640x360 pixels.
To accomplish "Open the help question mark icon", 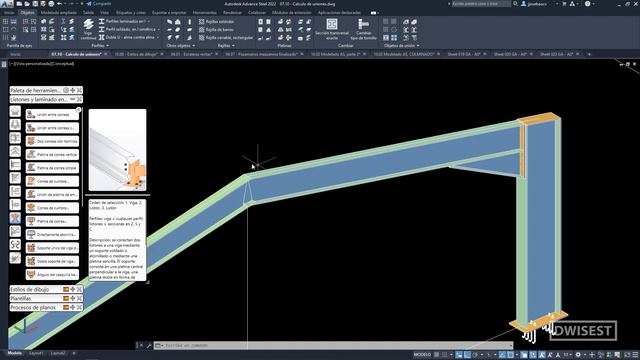I will click(587, 4).
